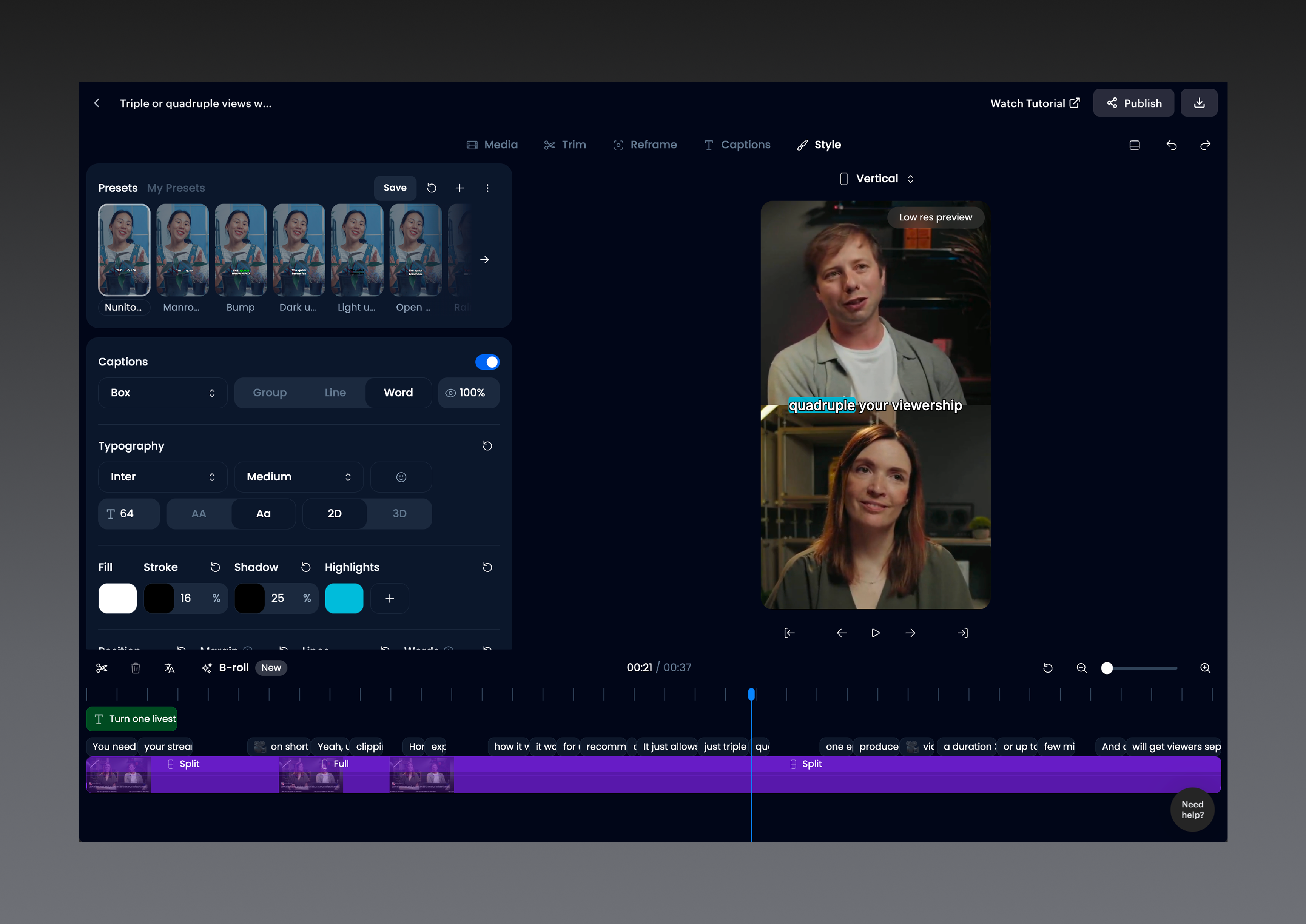Select the 3D text style option
Screen dimensions: 1306x924
coord(399,514)
